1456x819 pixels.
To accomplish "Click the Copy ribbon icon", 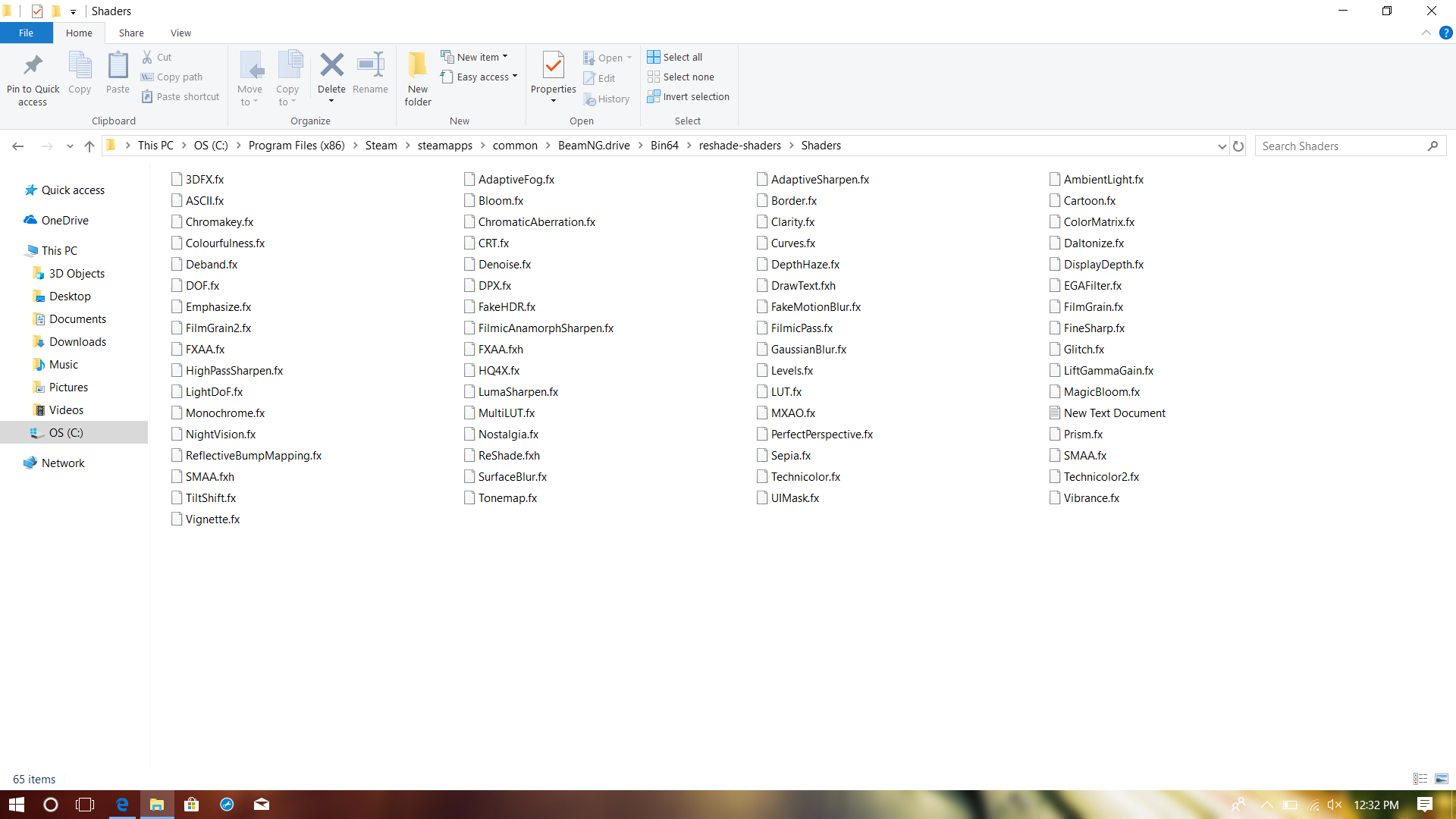I will coord(80,66).
